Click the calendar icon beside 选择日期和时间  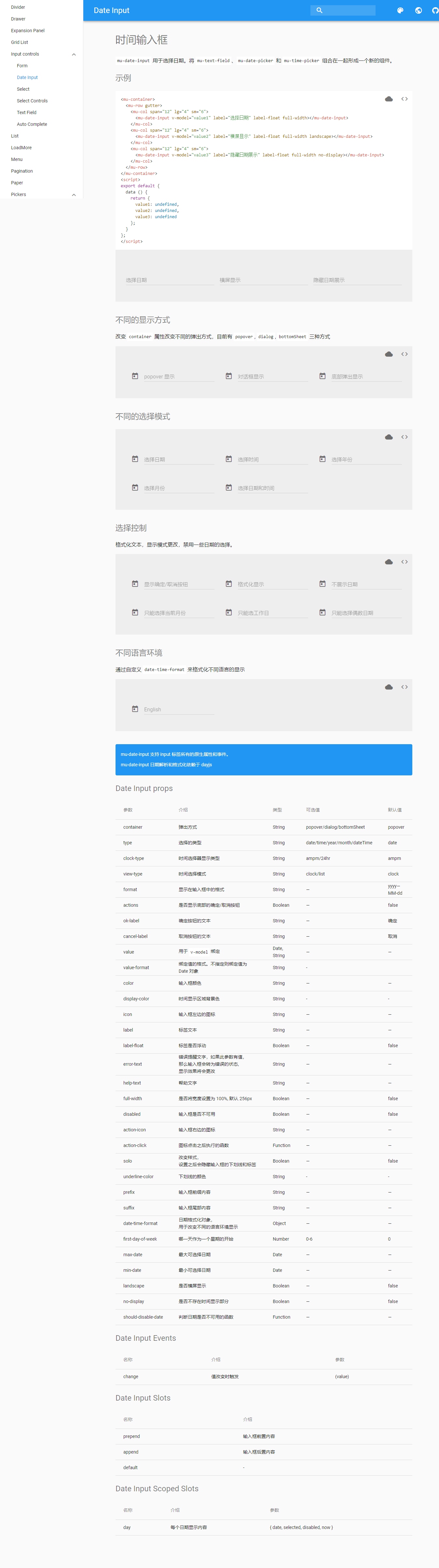(229, 488)
